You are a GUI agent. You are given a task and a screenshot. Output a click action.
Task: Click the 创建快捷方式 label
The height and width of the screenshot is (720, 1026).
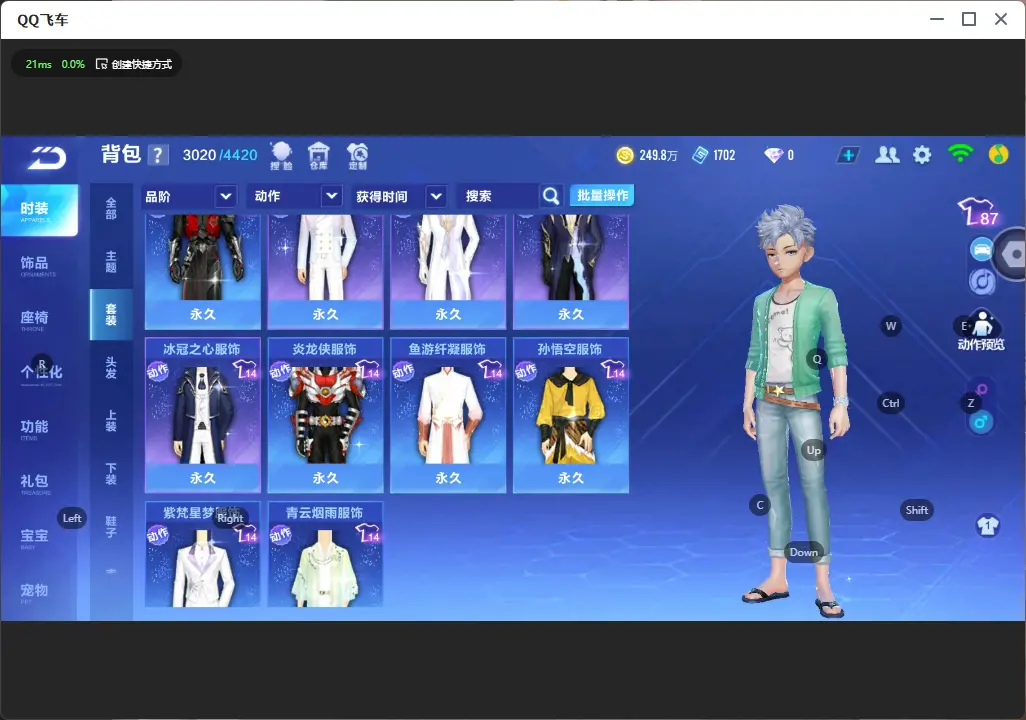click(141, 64)
